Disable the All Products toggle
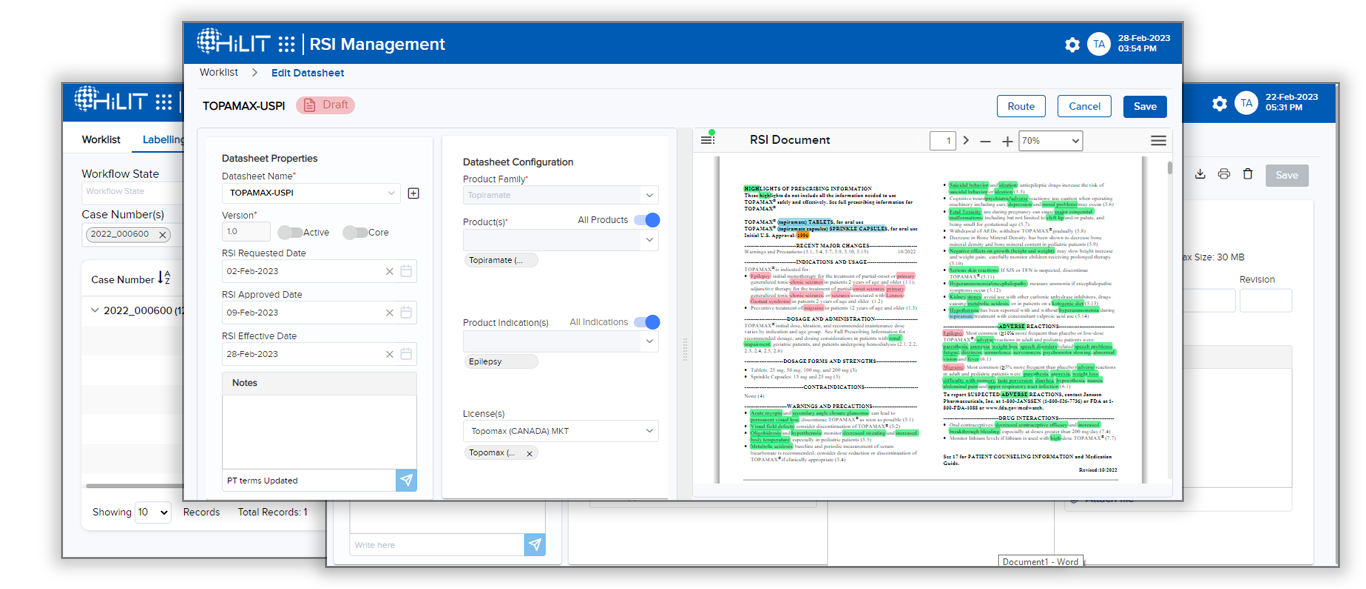This screenshot has width=1366, height=589. click(647, 220)
